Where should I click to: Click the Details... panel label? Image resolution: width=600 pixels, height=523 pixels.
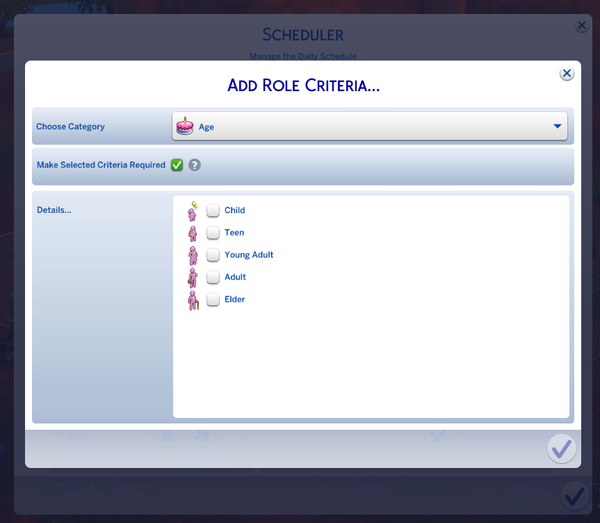pyautogui.click(x=54, y=210)
